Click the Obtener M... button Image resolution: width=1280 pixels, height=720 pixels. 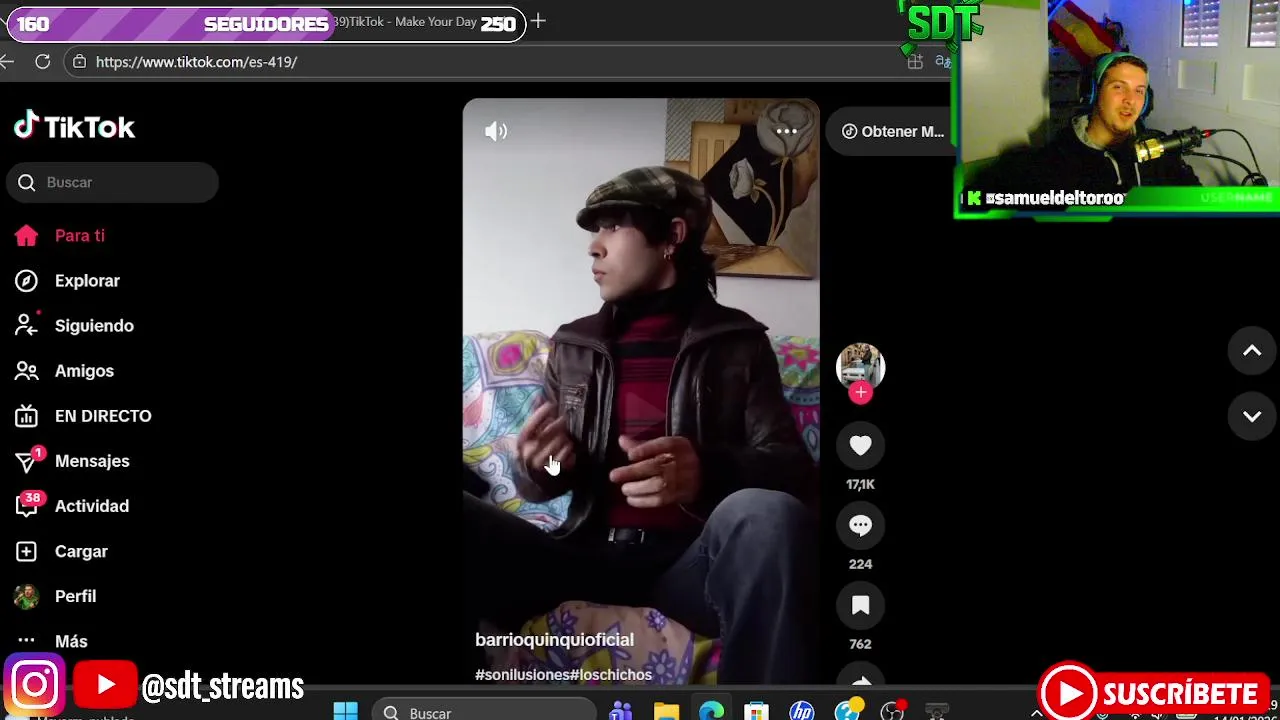tap(893, 131)
